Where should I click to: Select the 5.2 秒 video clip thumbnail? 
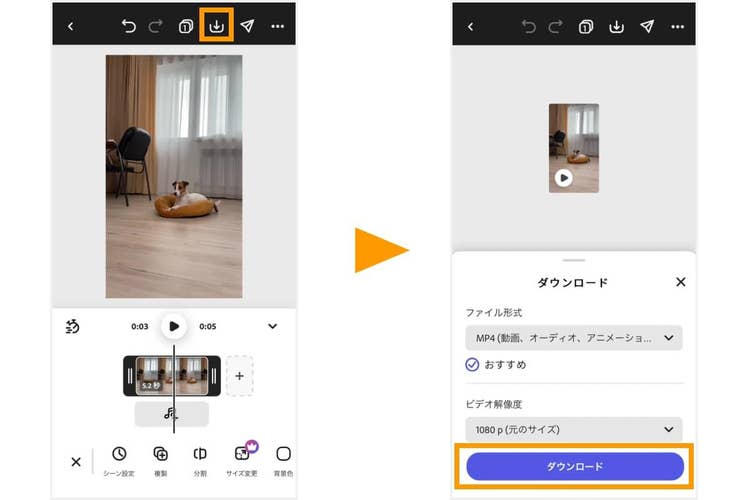click(x=172, y=376)
